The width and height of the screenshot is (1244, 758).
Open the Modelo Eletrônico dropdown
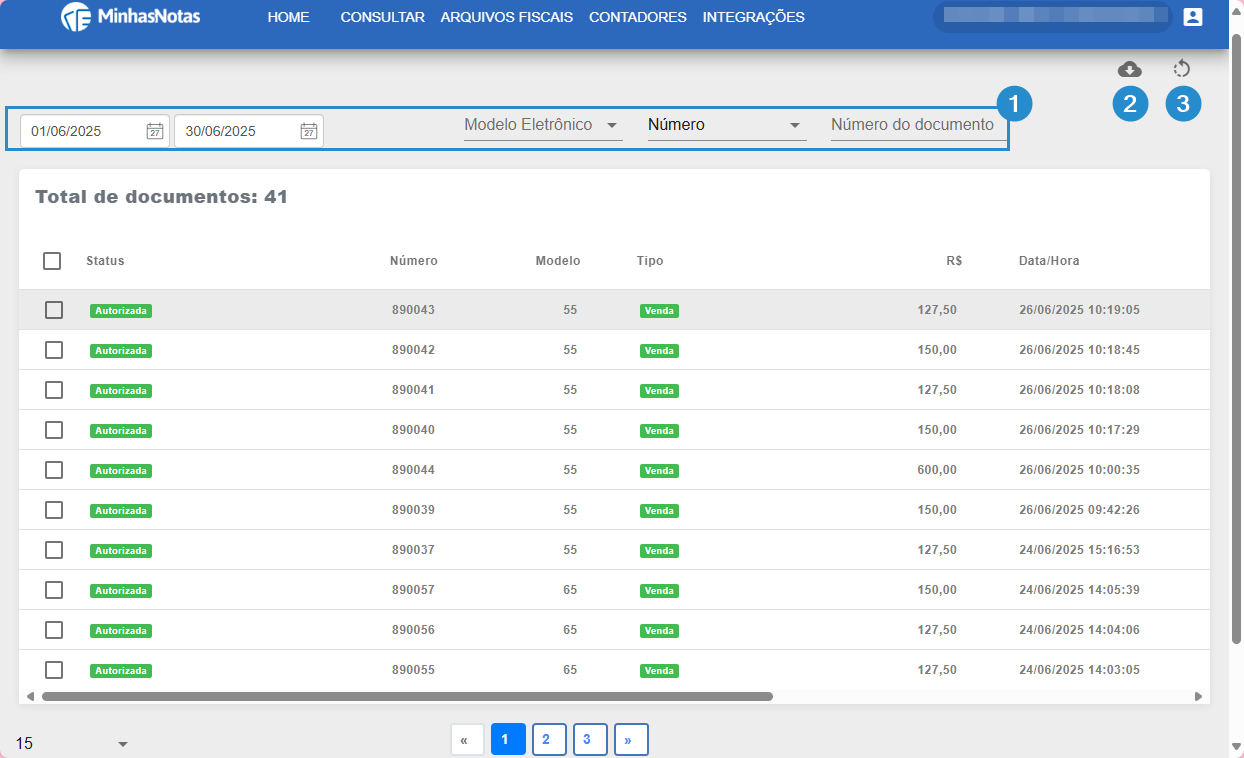click(x=543, y=126)
